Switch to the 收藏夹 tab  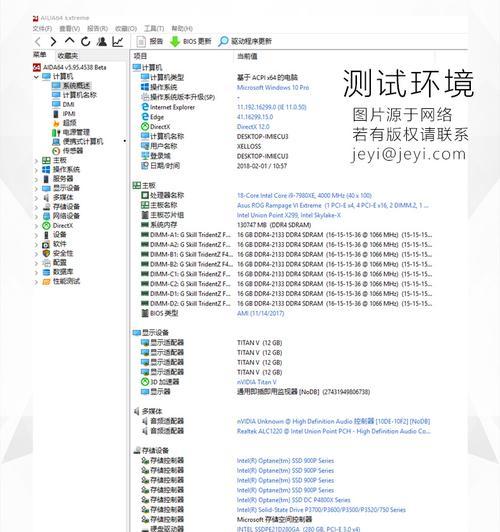tap(68, 56)
